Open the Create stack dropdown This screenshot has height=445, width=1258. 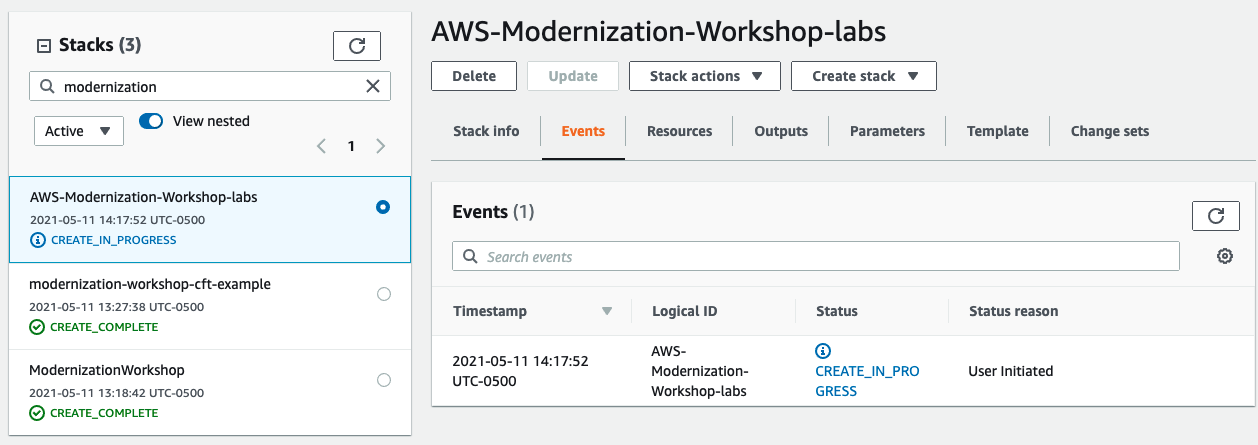pos(864,76)
